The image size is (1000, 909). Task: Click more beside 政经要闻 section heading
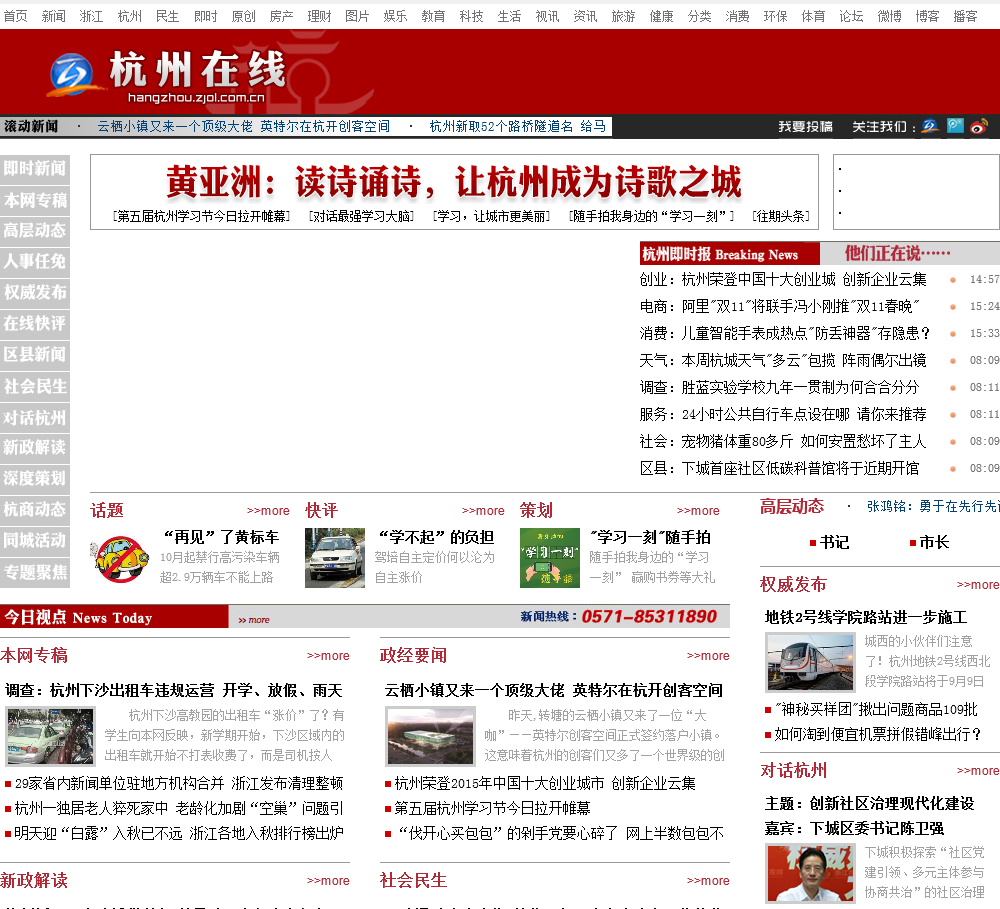click(x=708, y=656)
